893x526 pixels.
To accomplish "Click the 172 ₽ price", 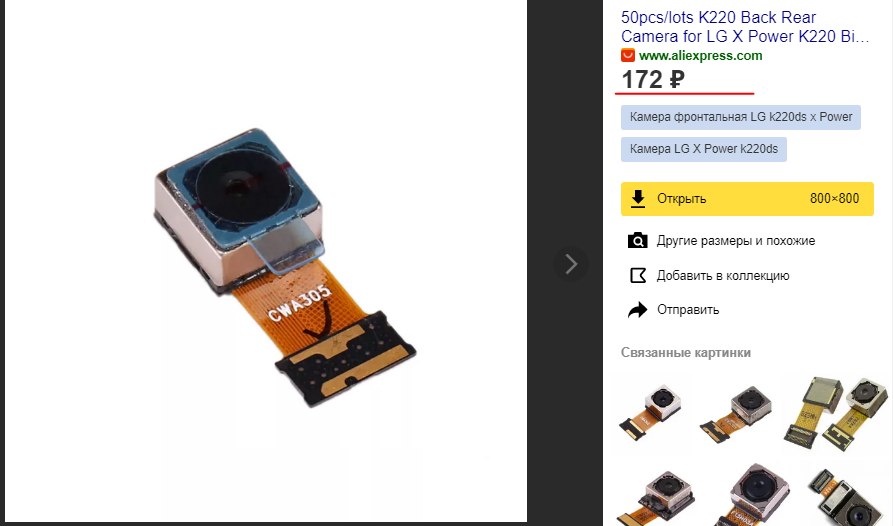I will coord(653,80).
